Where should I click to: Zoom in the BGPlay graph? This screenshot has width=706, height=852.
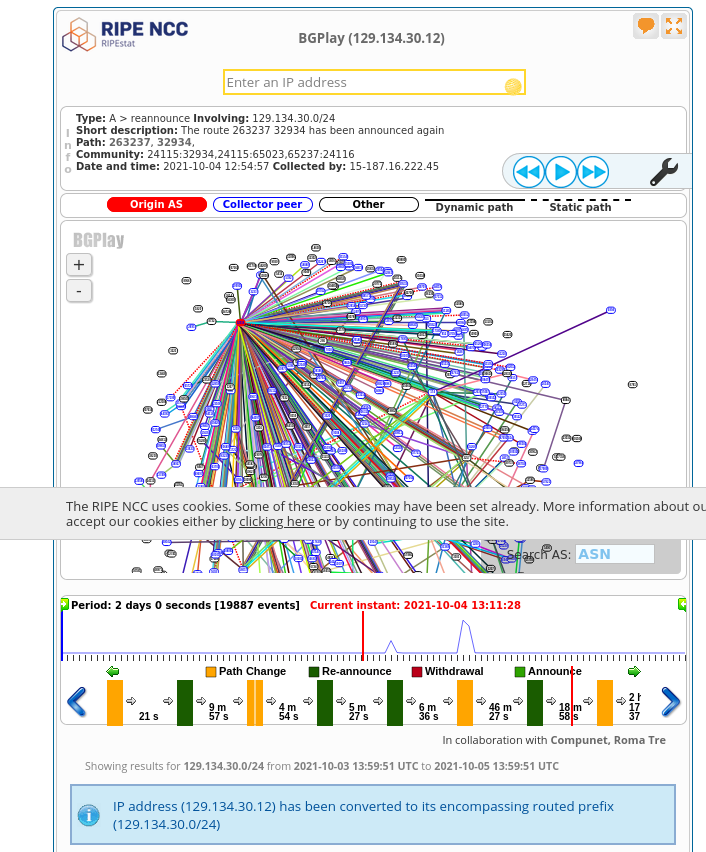(79, 265)
